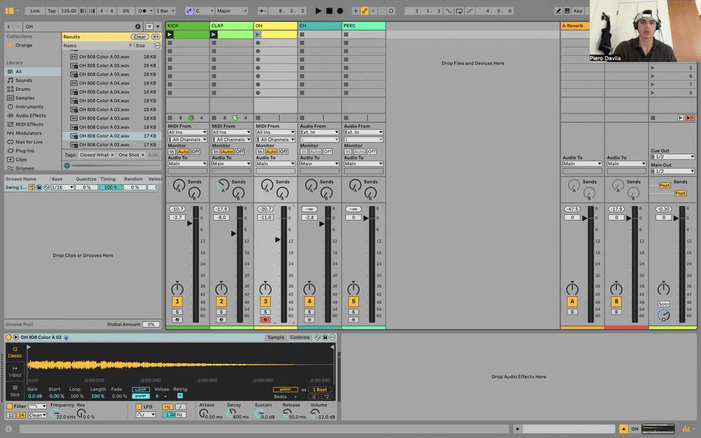Open the groove Base 1/16 dropdown

pos(62,187)
